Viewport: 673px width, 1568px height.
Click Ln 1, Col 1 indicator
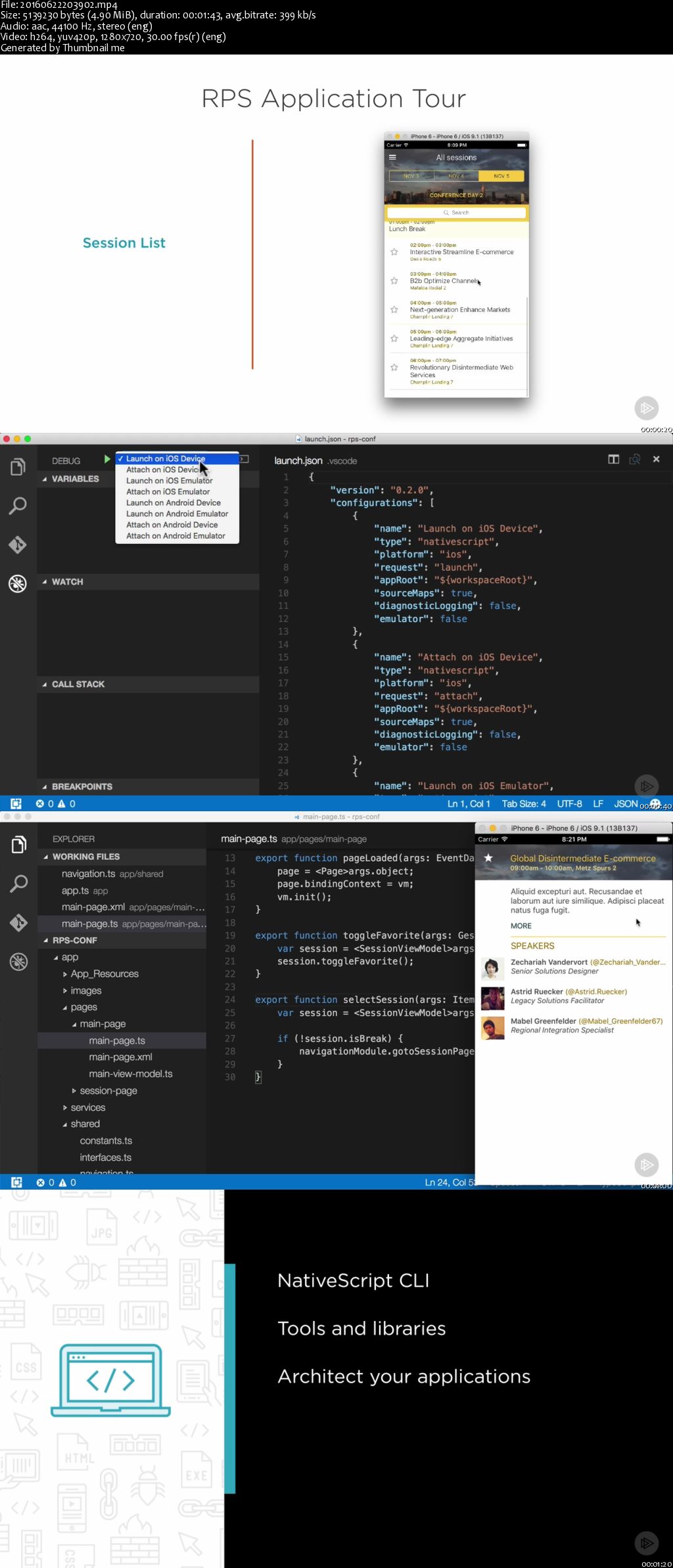pyautogui.click(x=469, y=803)
